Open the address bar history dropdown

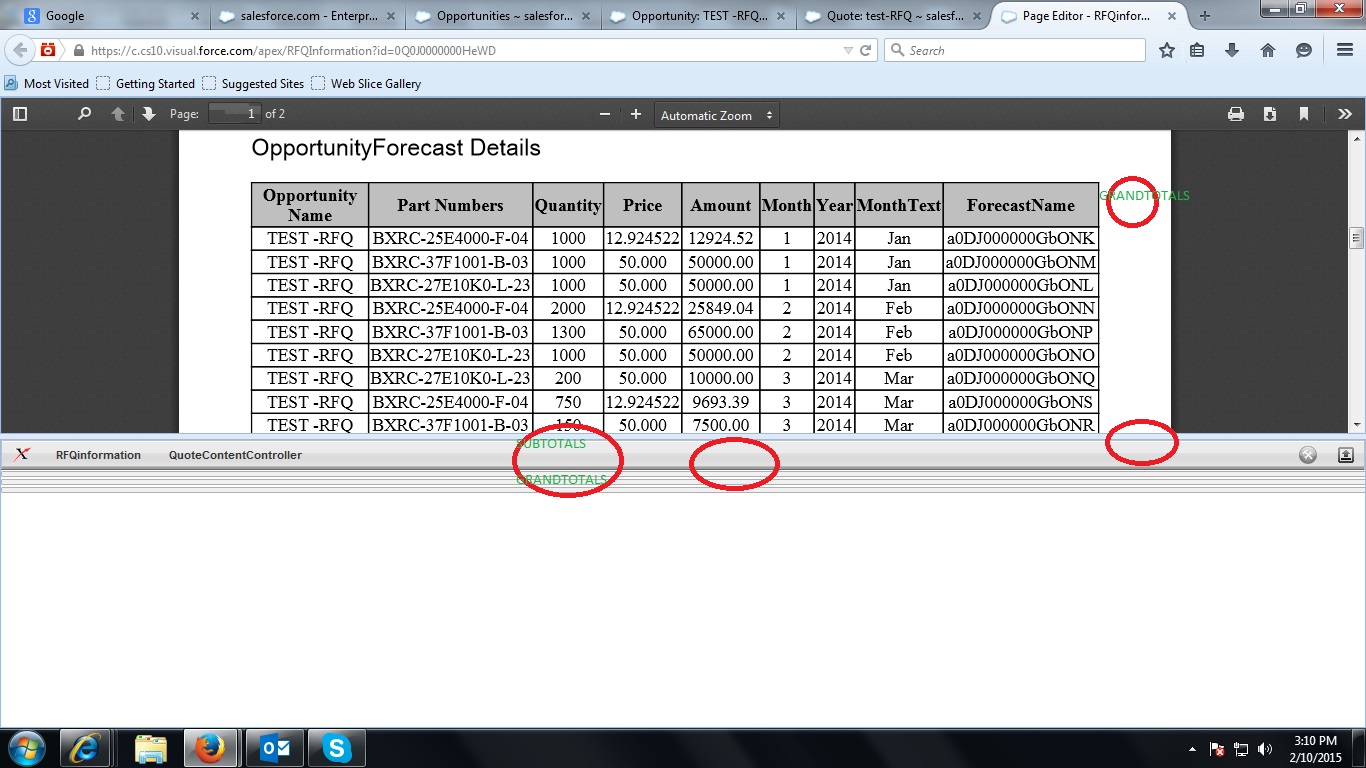coord(848,50)
